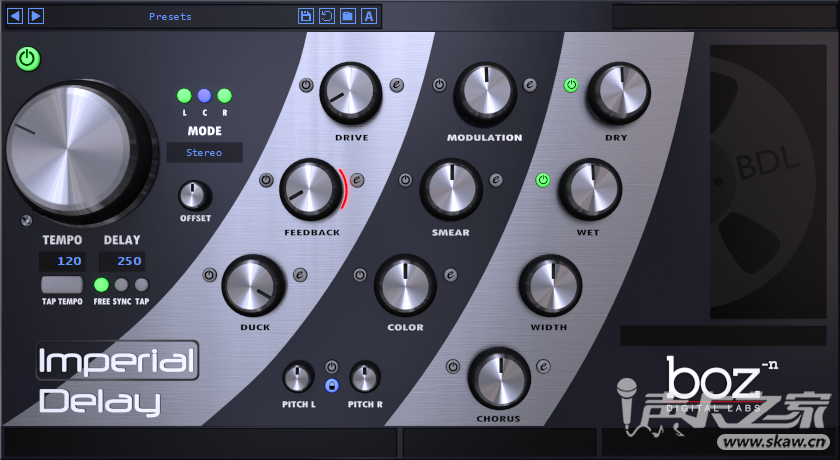
Task: Click the undo/revert preset icon
Action: [327, 16]
